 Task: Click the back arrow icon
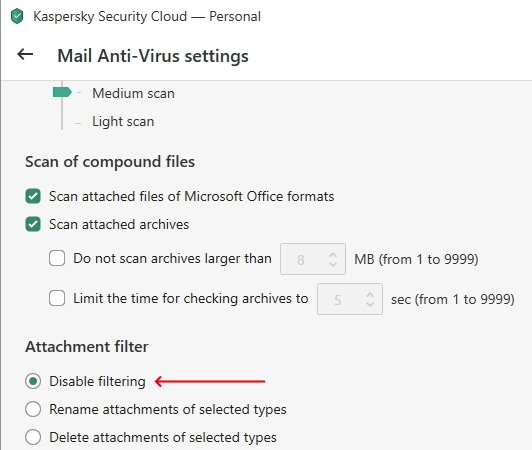25,54
